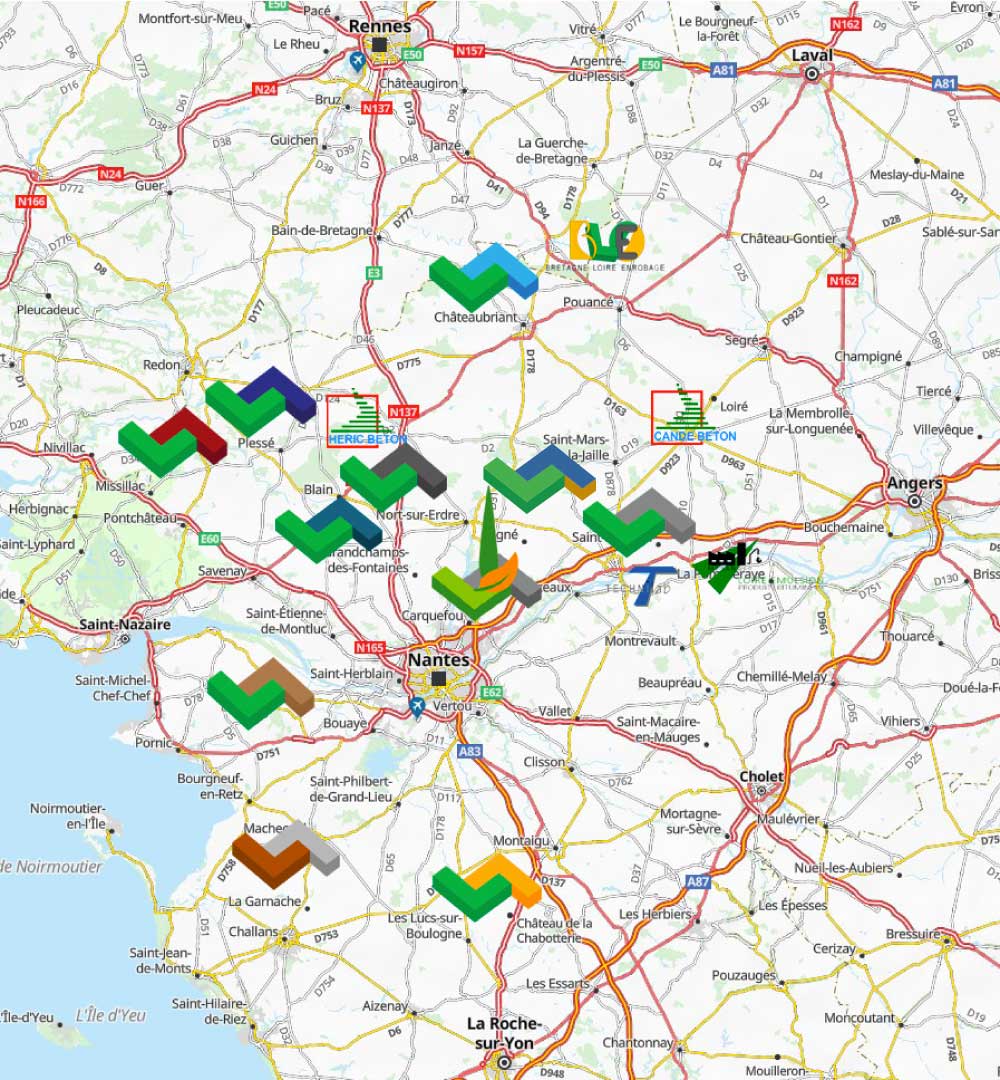
Task: Click the "Pontchâteau" town label
Action: click(140, 518)
